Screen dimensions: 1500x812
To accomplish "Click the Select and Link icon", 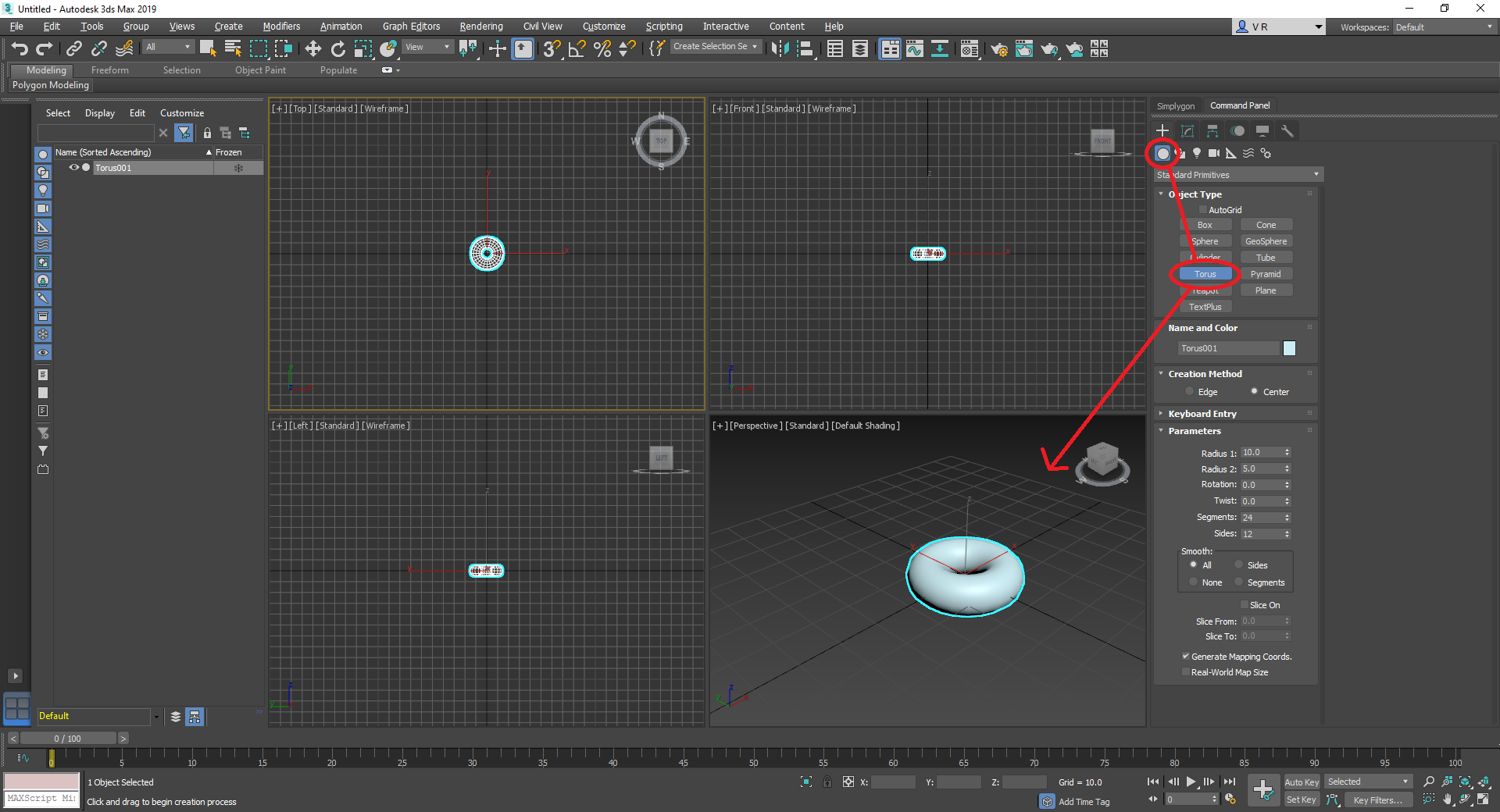I will tap(73, 48).
